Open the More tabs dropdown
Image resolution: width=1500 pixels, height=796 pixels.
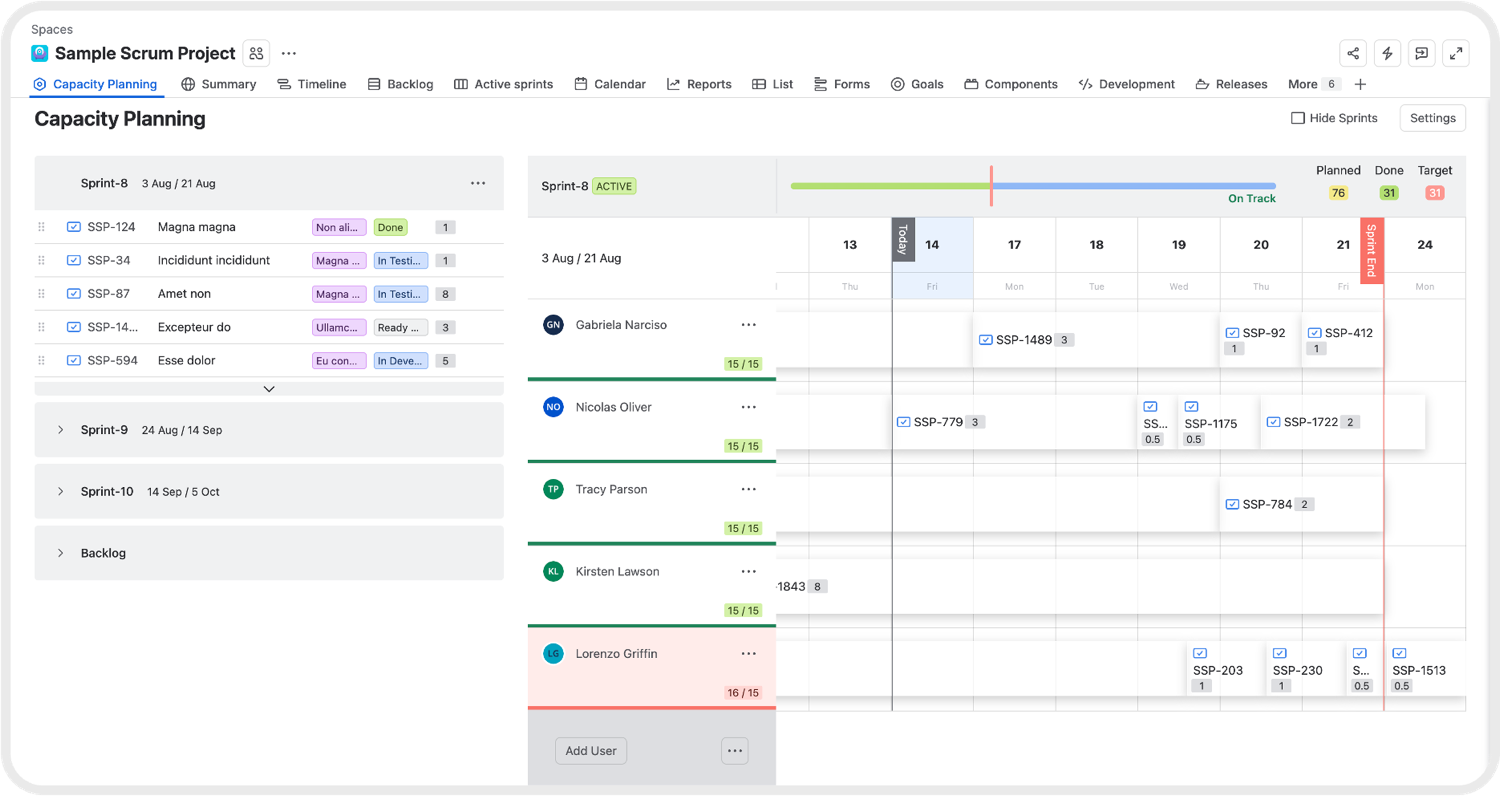tap(1314, 84)
